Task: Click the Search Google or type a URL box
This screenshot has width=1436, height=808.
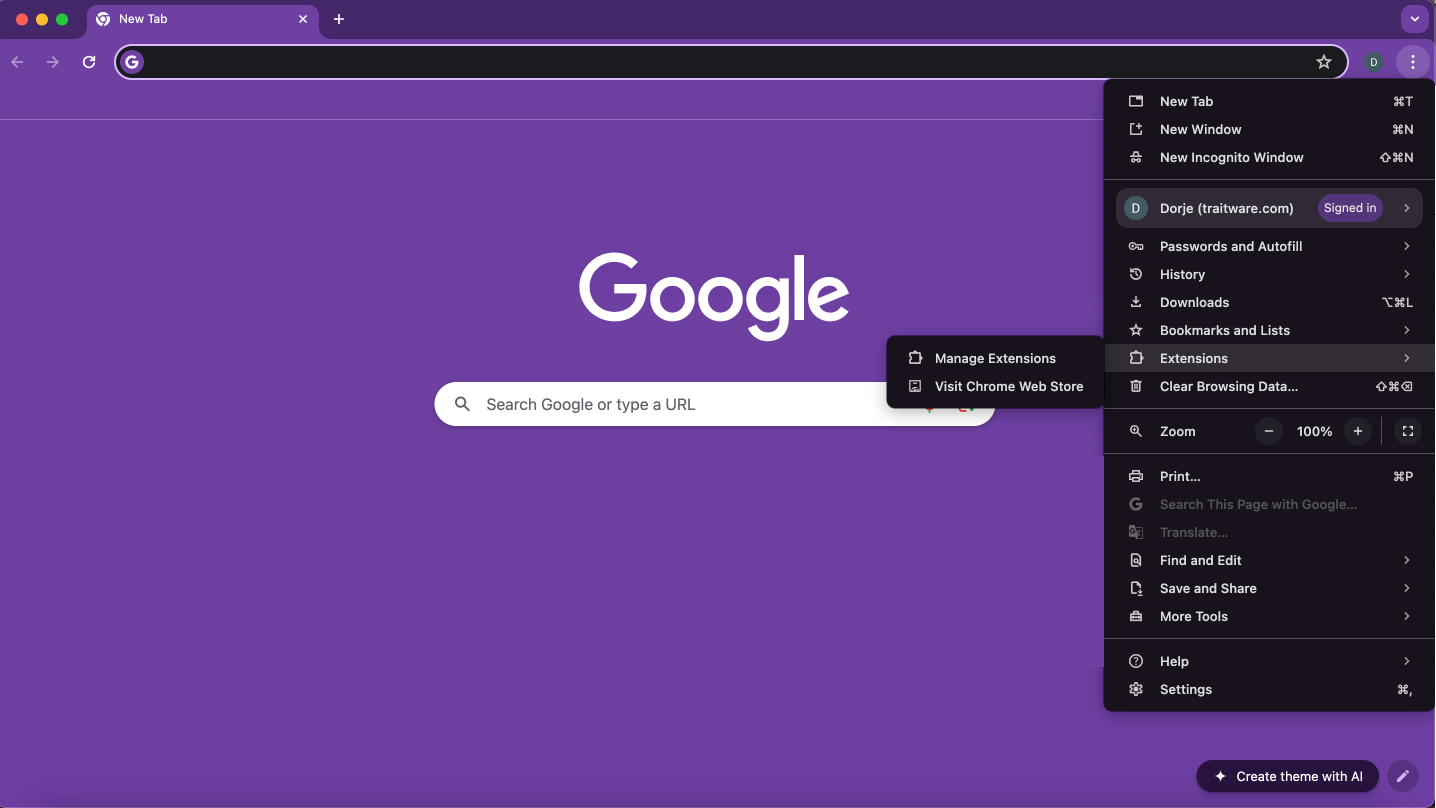Action: pos(714,404)
